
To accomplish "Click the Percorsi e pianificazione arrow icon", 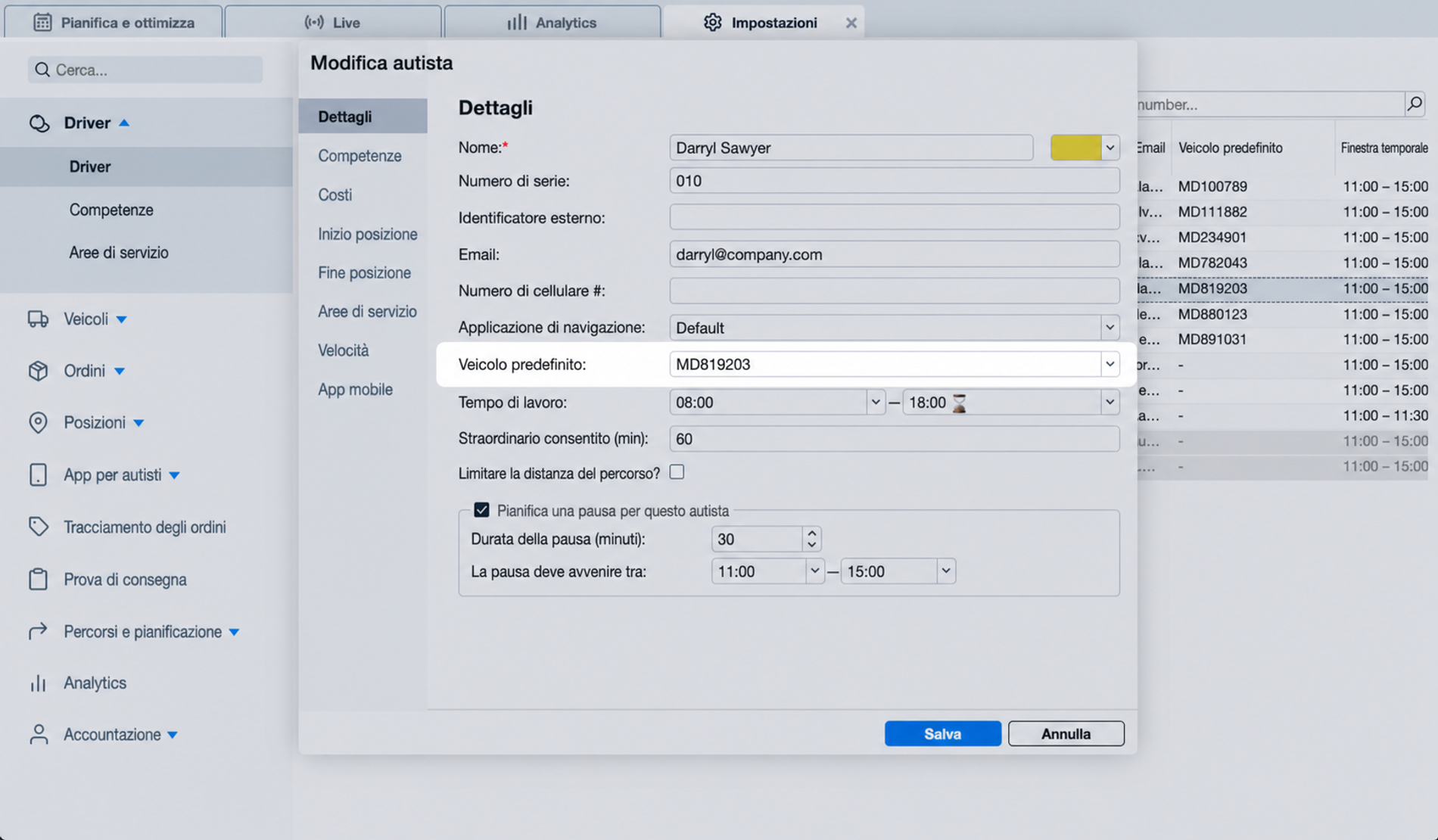I will [38, 631].
